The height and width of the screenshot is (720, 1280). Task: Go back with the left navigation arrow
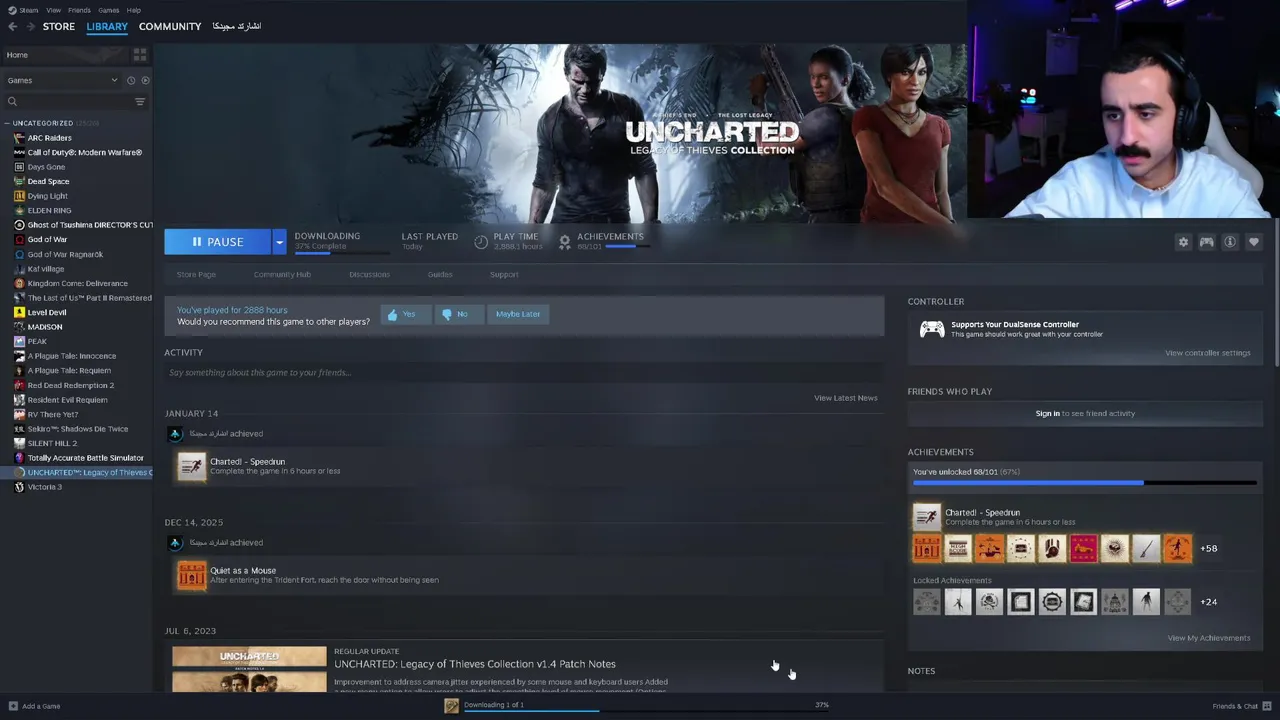coord(12,26)
